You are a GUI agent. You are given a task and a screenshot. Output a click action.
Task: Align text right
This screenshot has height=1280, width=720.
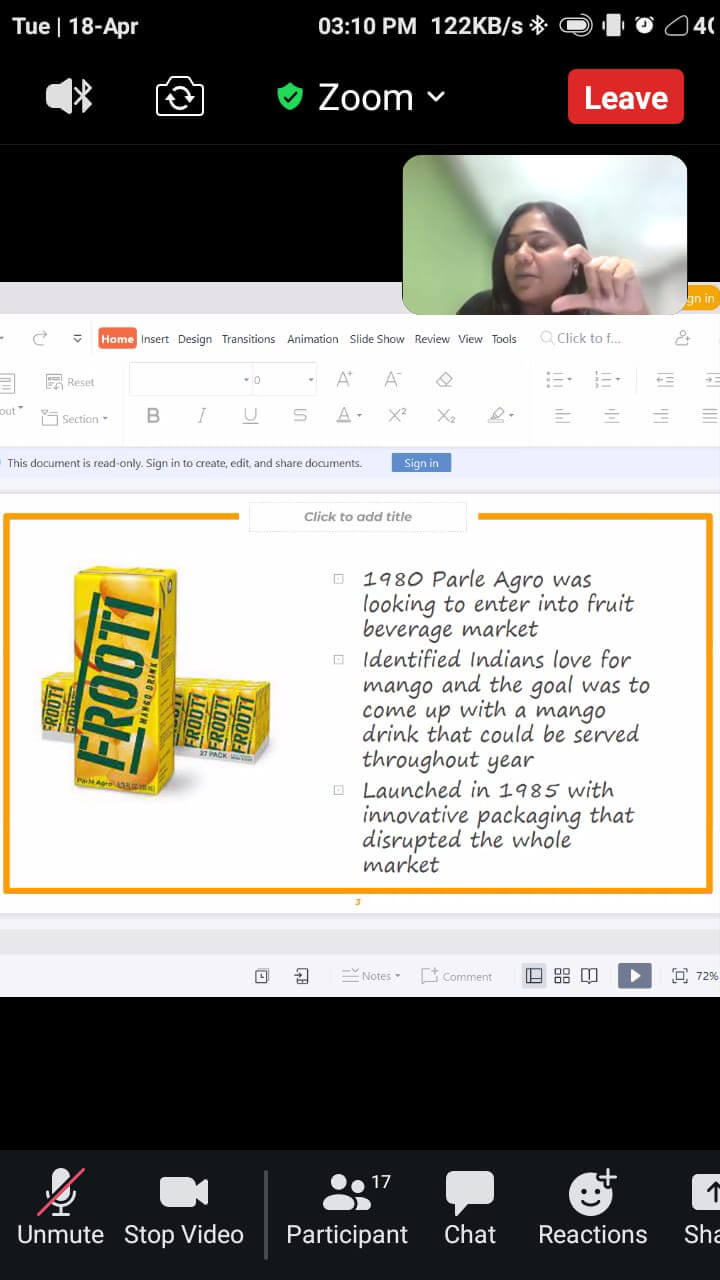click(x=660, y=416)
